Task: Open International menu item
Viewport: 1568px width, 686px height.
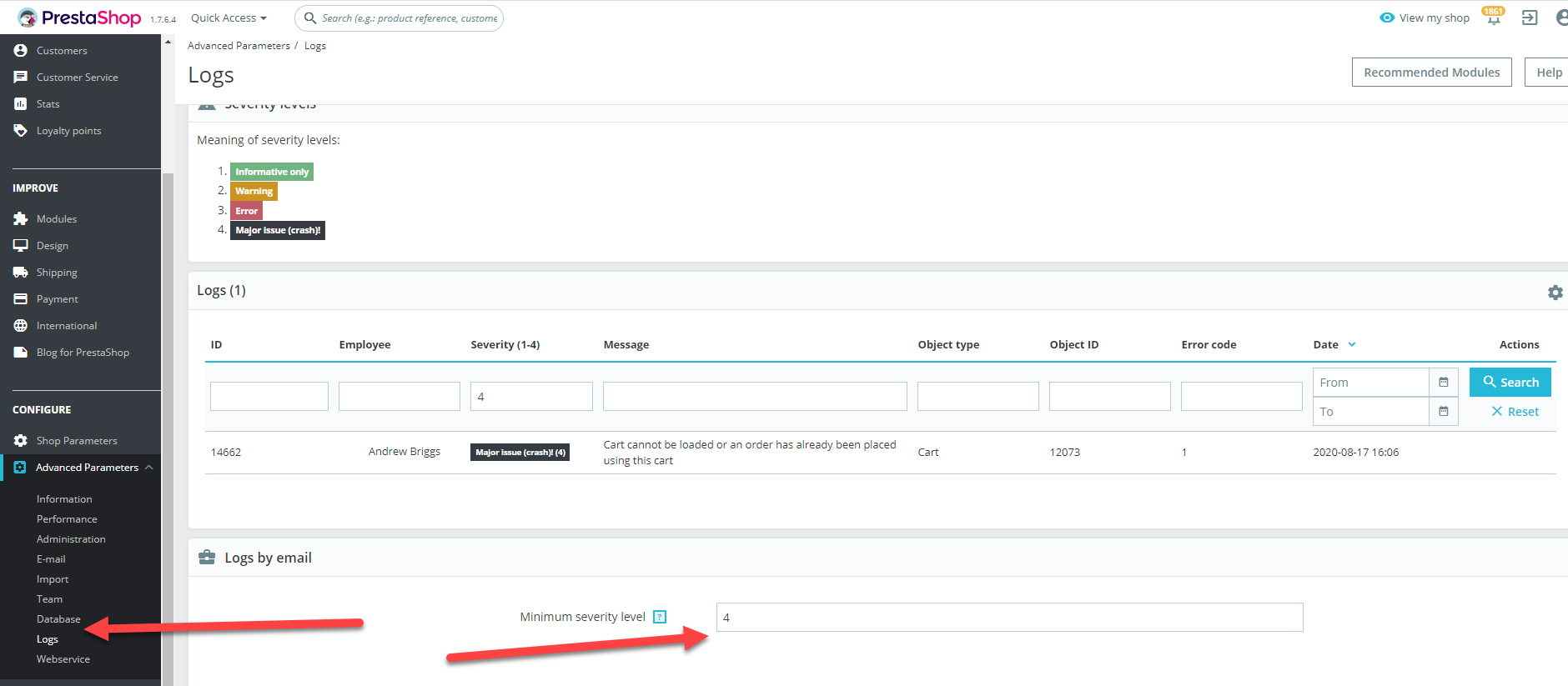Action: coord(67,326)
